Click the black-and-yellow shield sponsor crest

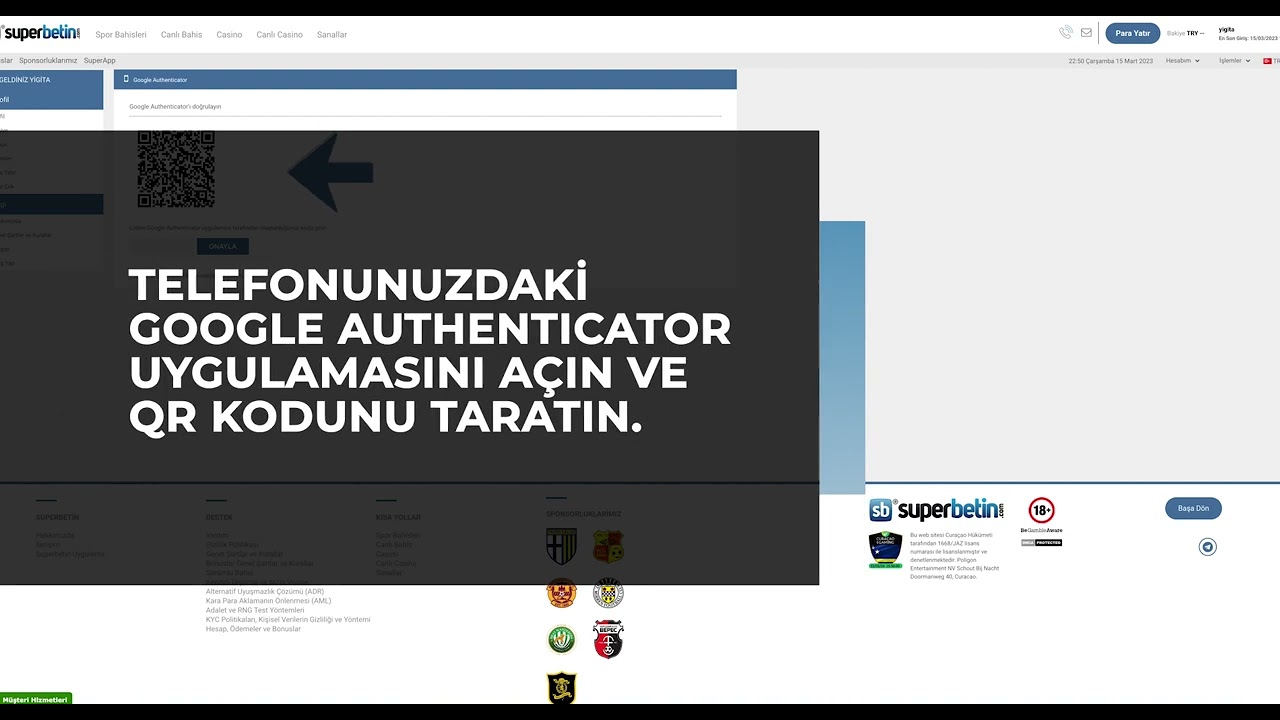(x=561, y=688)
